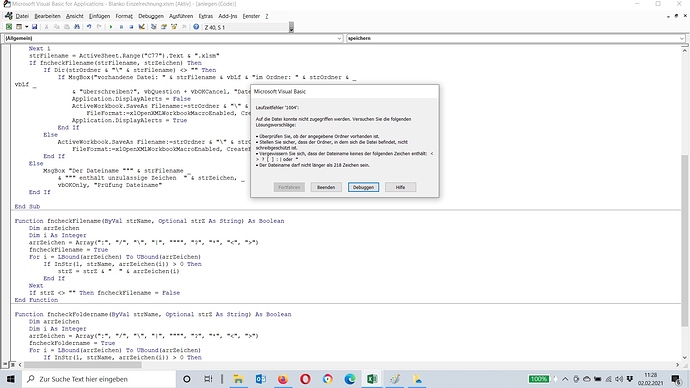Click the horizontal scrollbar thumb of code window
690x388 pixels.
click(x=83, y=365)
